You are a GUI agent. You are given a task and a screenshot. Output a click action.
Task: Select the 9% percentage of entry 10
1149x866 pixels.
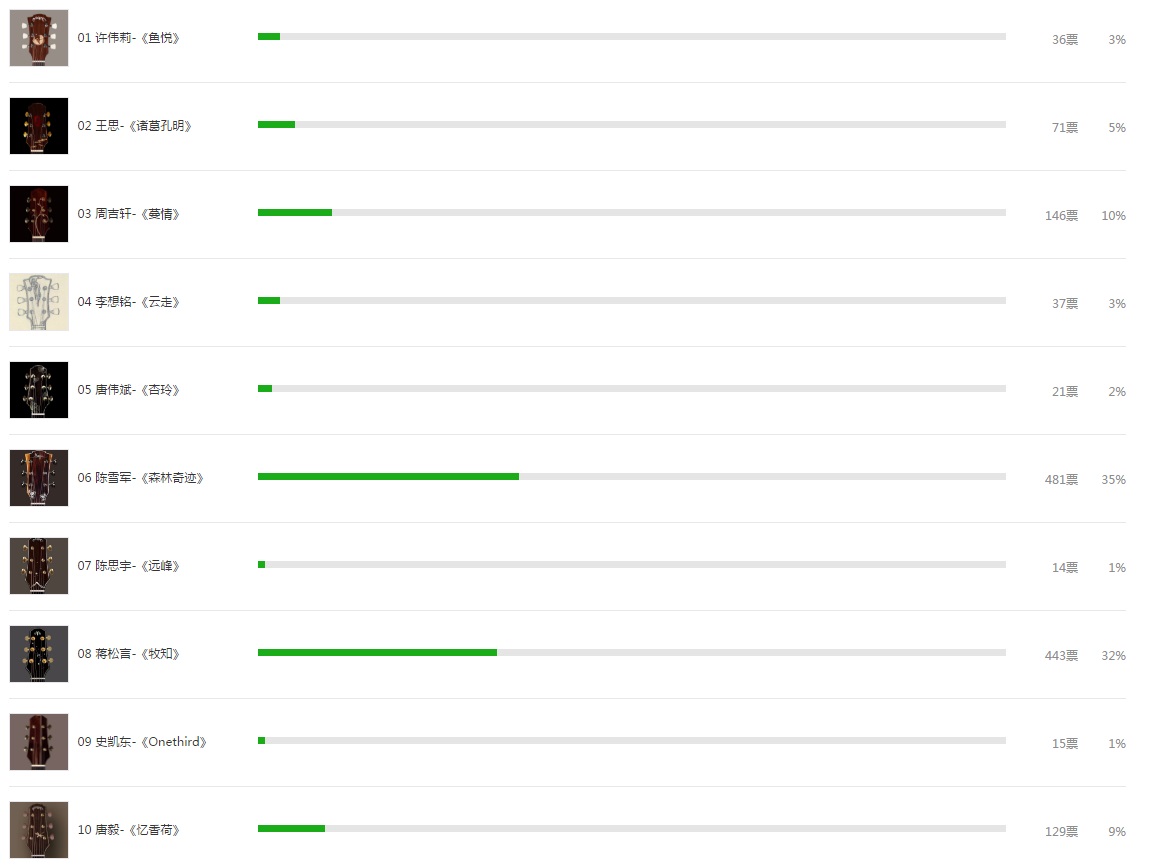coord(1117,832)
